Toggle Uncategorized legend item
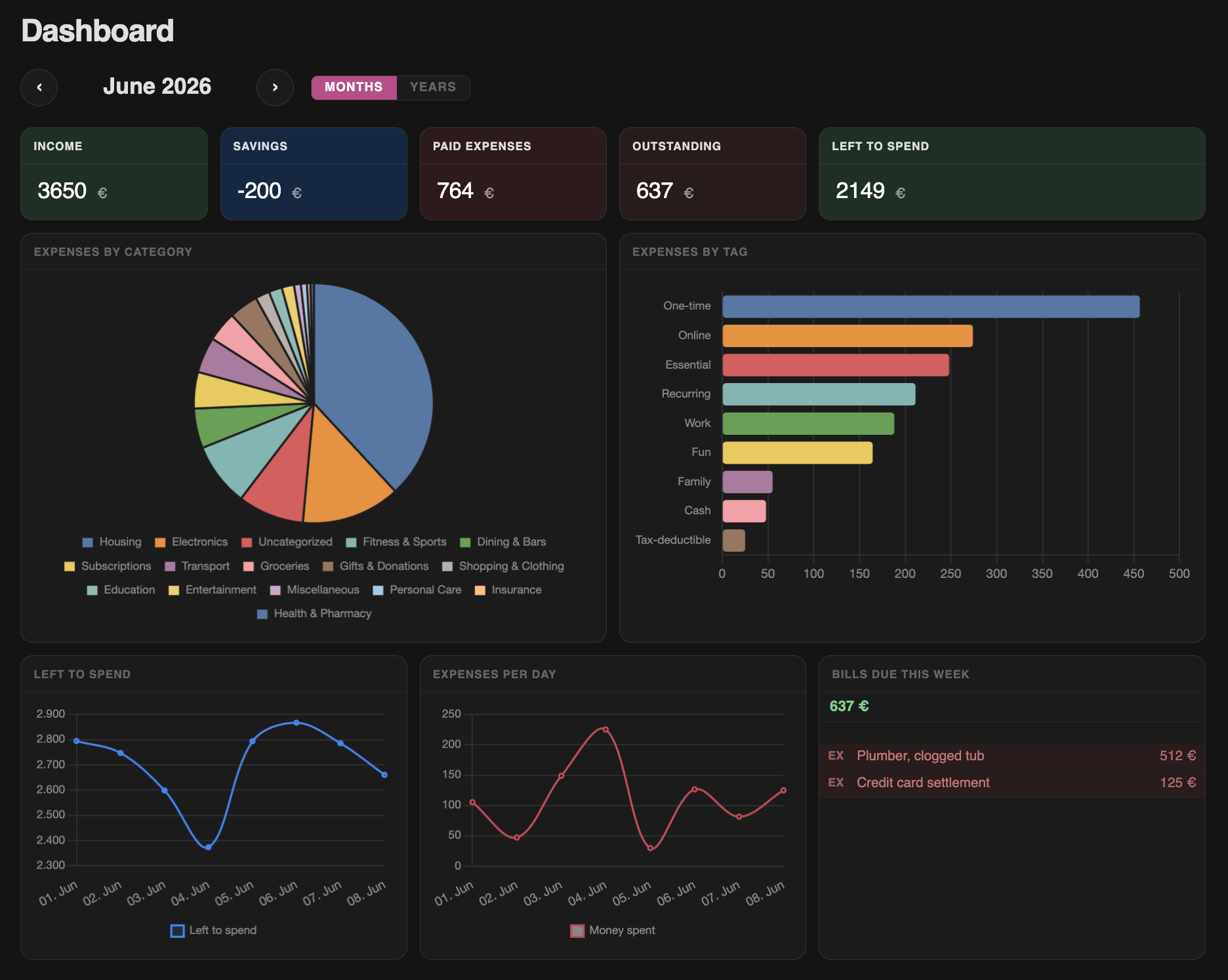 (x=287, y=542)
